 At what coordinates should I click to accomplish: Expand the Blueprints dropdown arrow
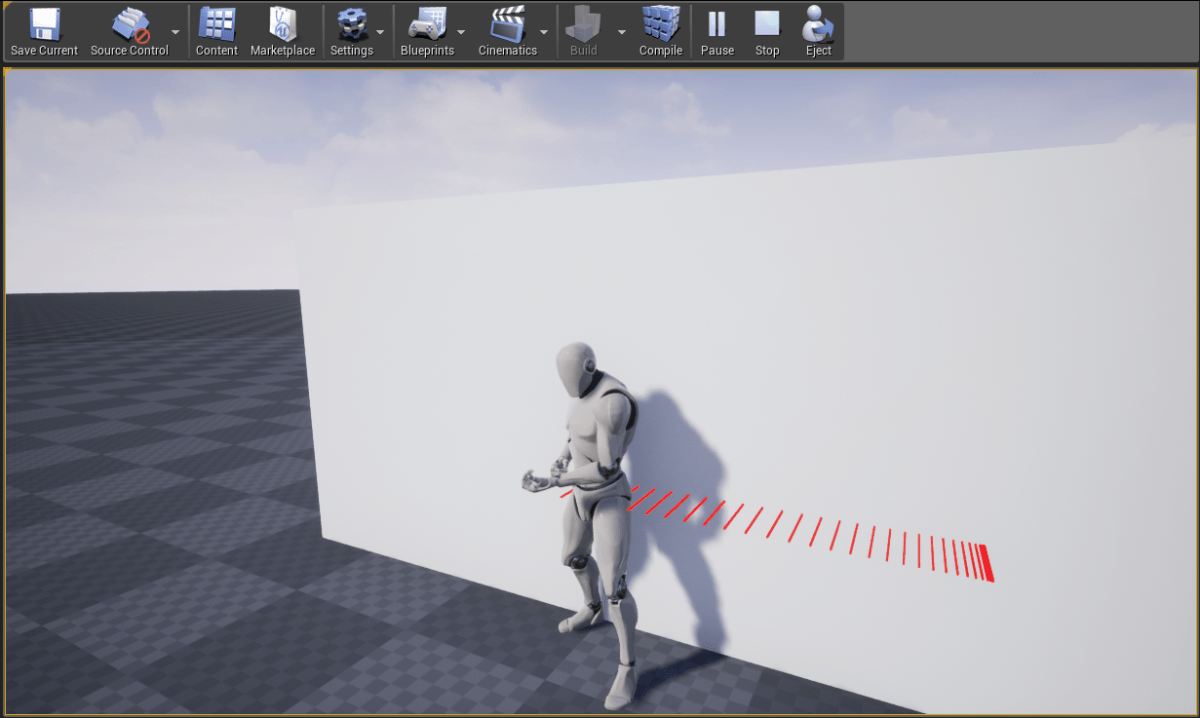(461, 30)
